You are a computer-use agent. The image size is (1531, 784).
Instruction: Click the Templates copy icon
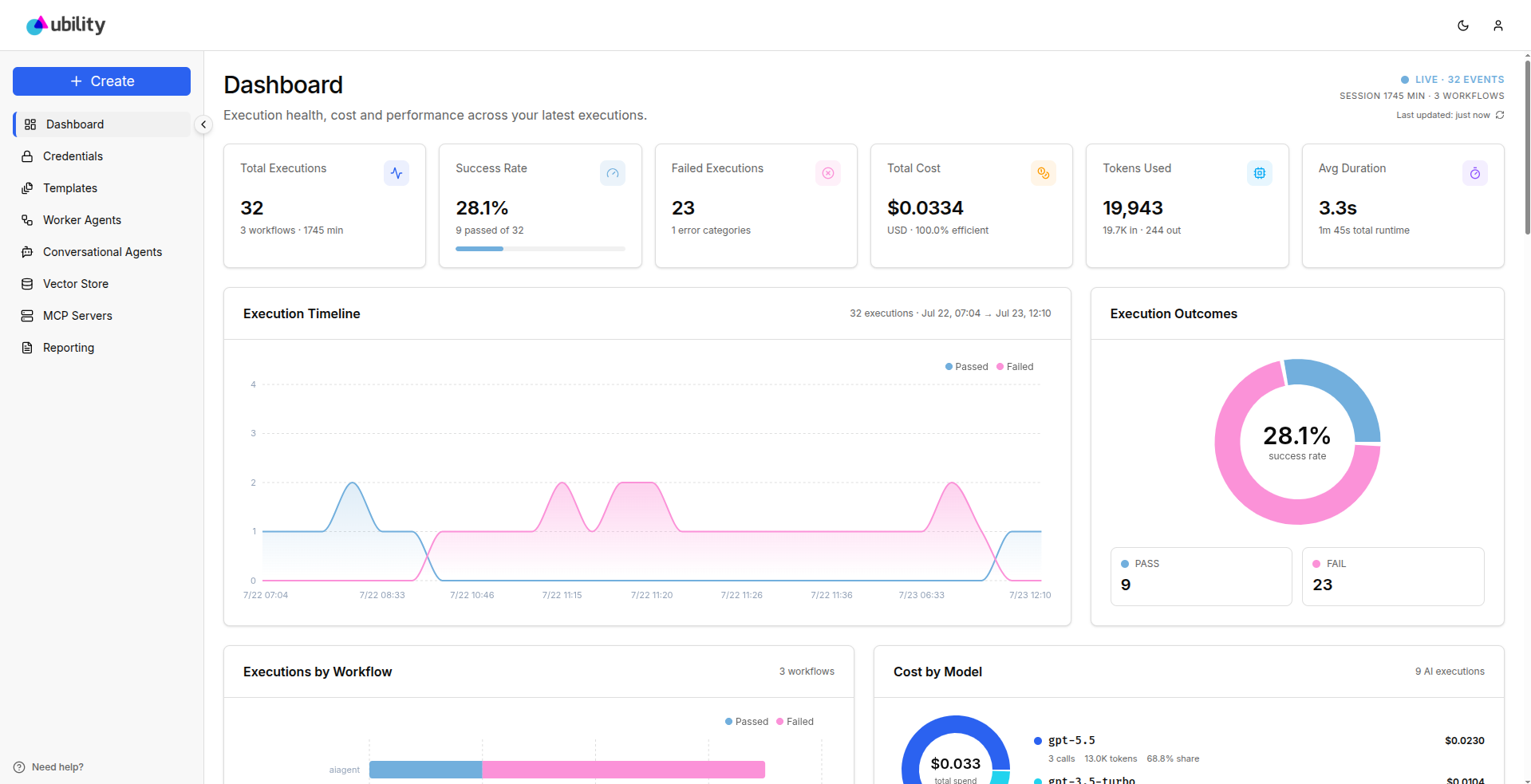coord(27,188)
